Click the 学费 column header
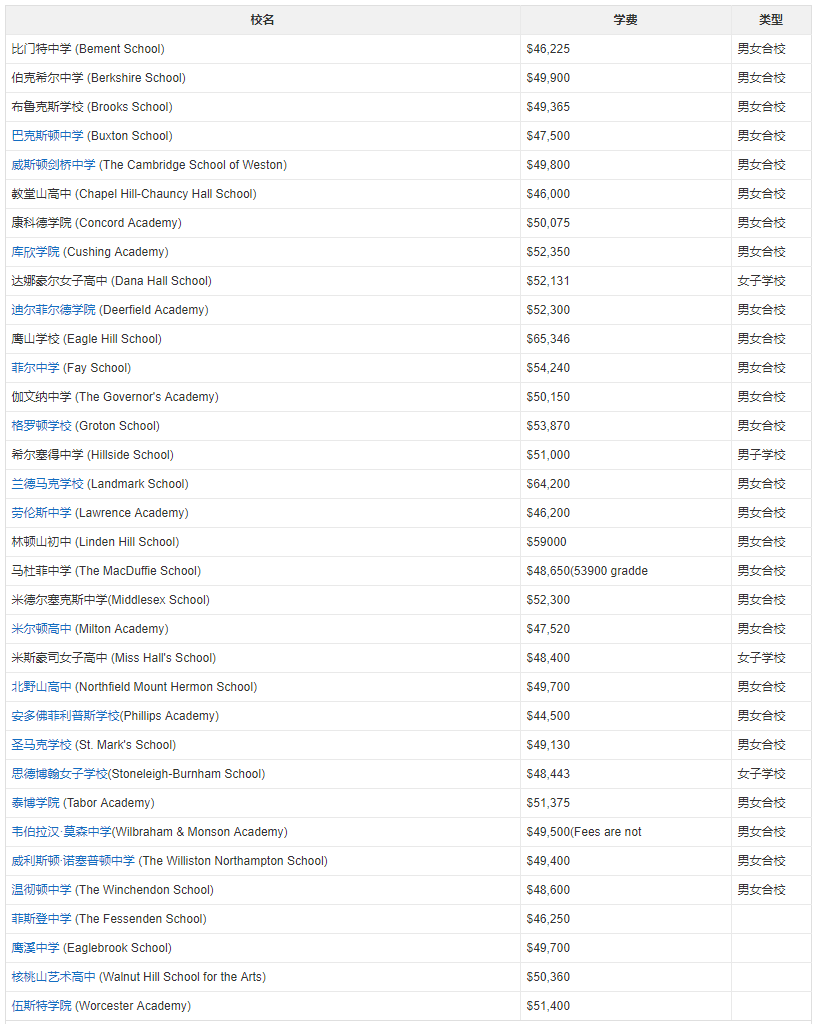This screenshot has width=818, height=1024. click(625, 19)
